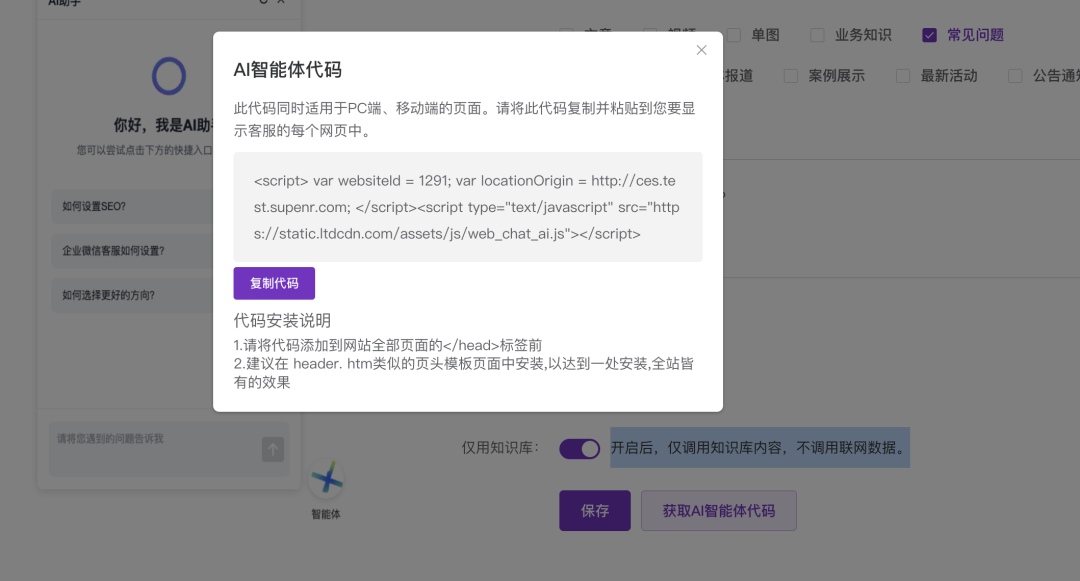Check the 业务知识 checkbox
This screenshot has height=581, width=1080.
click(x=817, y=35)
